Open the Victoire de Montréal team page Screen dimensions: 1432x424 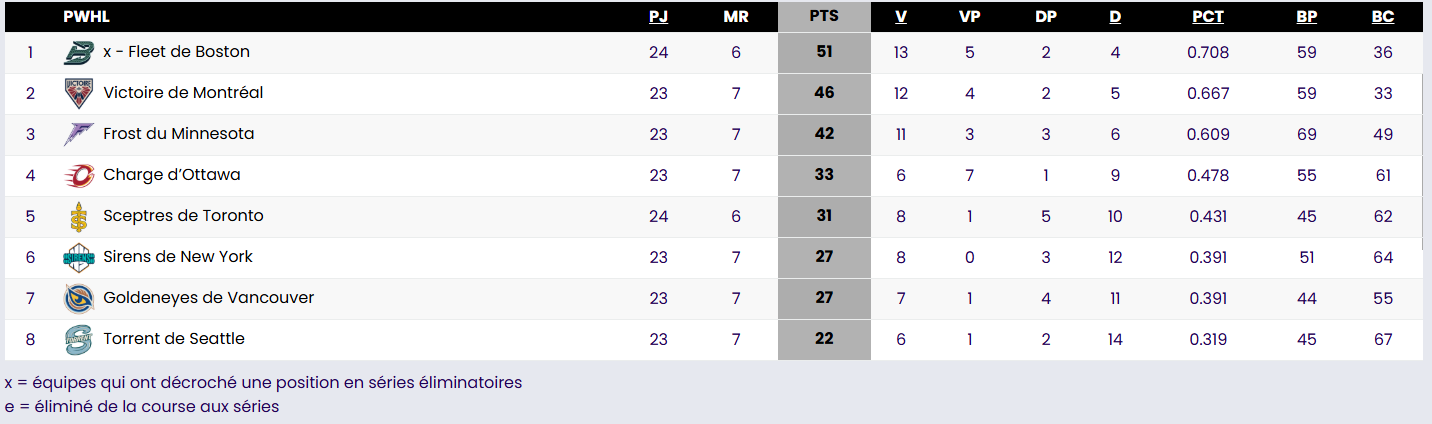(183, 93)
